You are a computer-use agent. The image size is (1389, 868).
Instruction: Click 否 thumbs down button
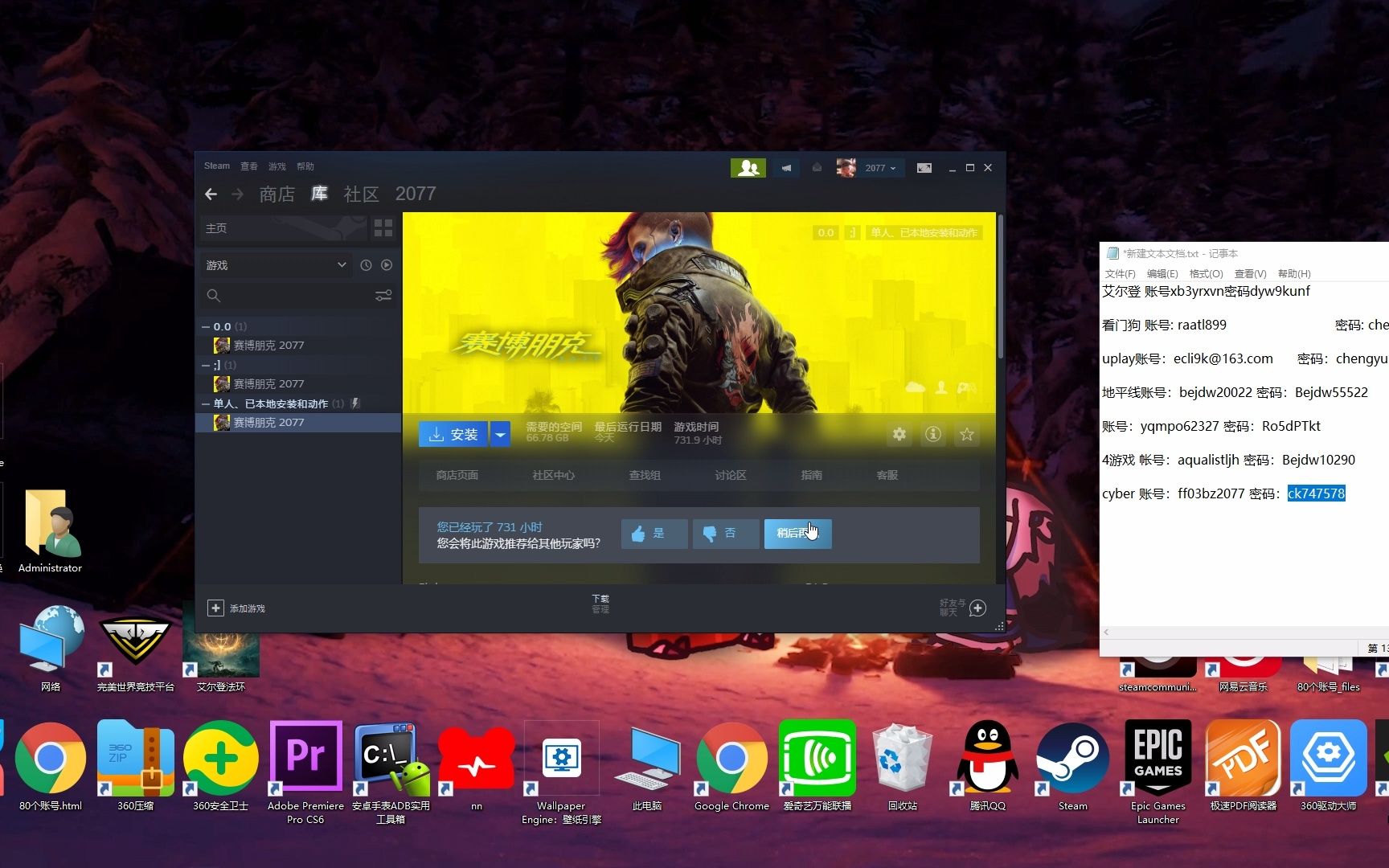coord(726,534)
